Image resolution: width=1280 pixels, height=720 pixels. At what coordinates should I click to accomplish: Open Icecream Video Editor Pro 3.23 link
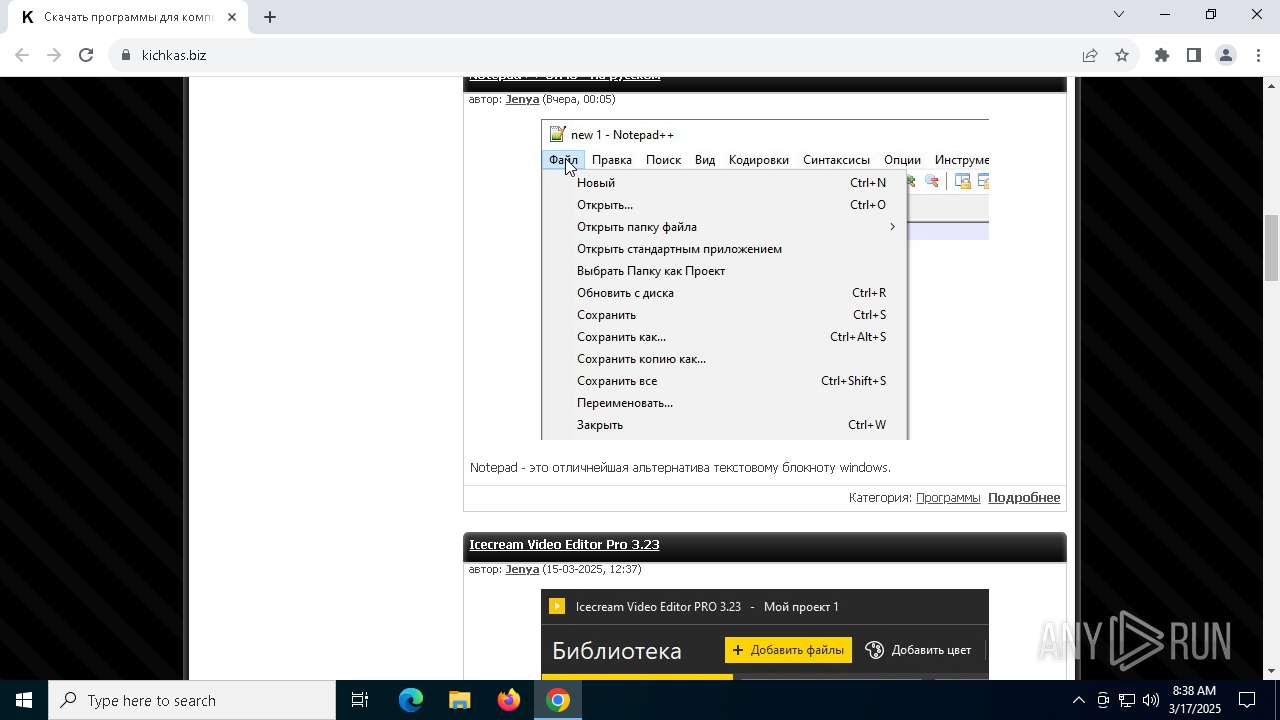click(564, 544)
